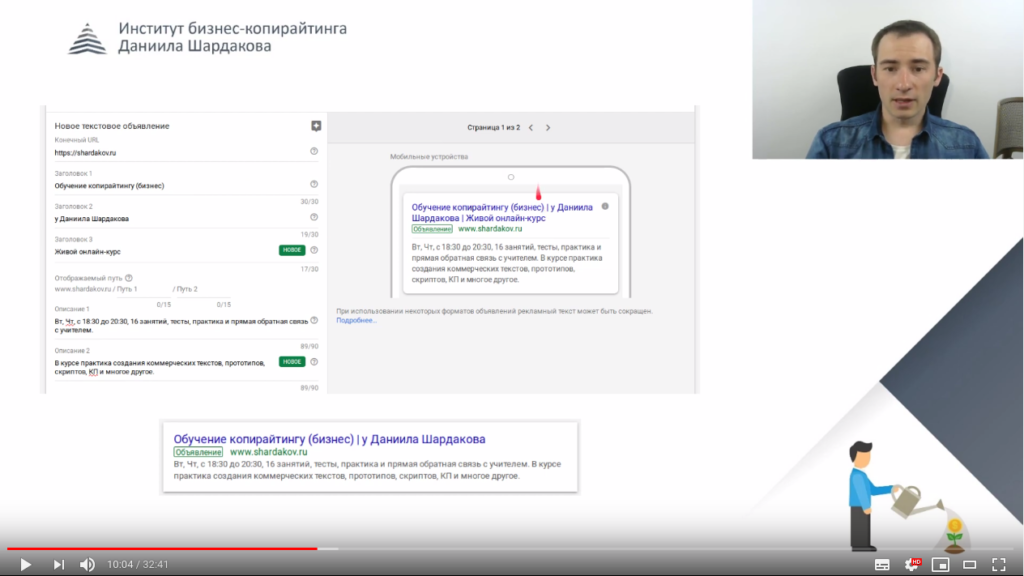This screenshot has width=1024, height=576.
Task: Click Мобильные устройства label
Action: (429, 157)
